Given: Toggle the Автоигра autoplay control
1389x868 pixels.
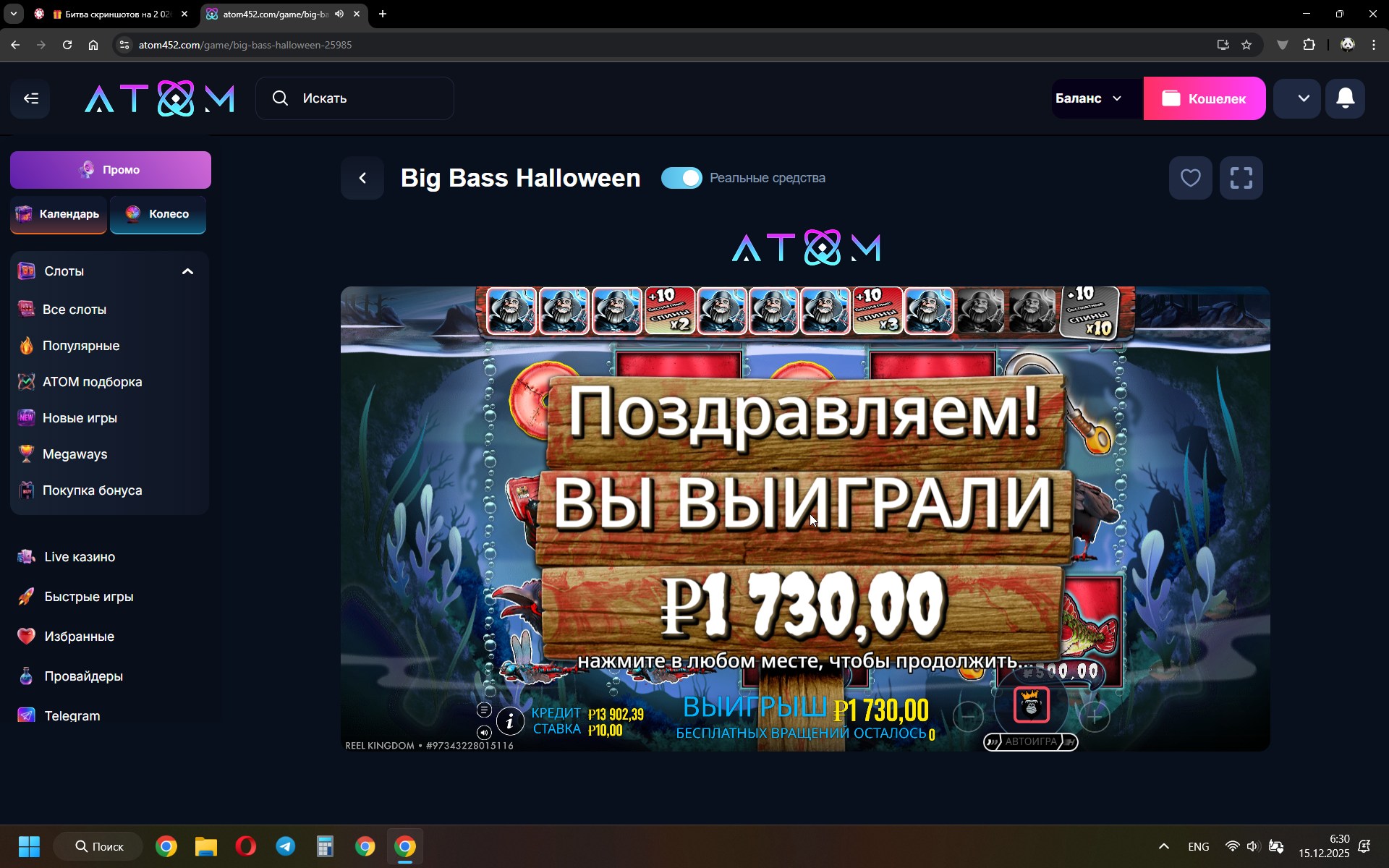Looking at the screenshot, I should (1030, 741).
